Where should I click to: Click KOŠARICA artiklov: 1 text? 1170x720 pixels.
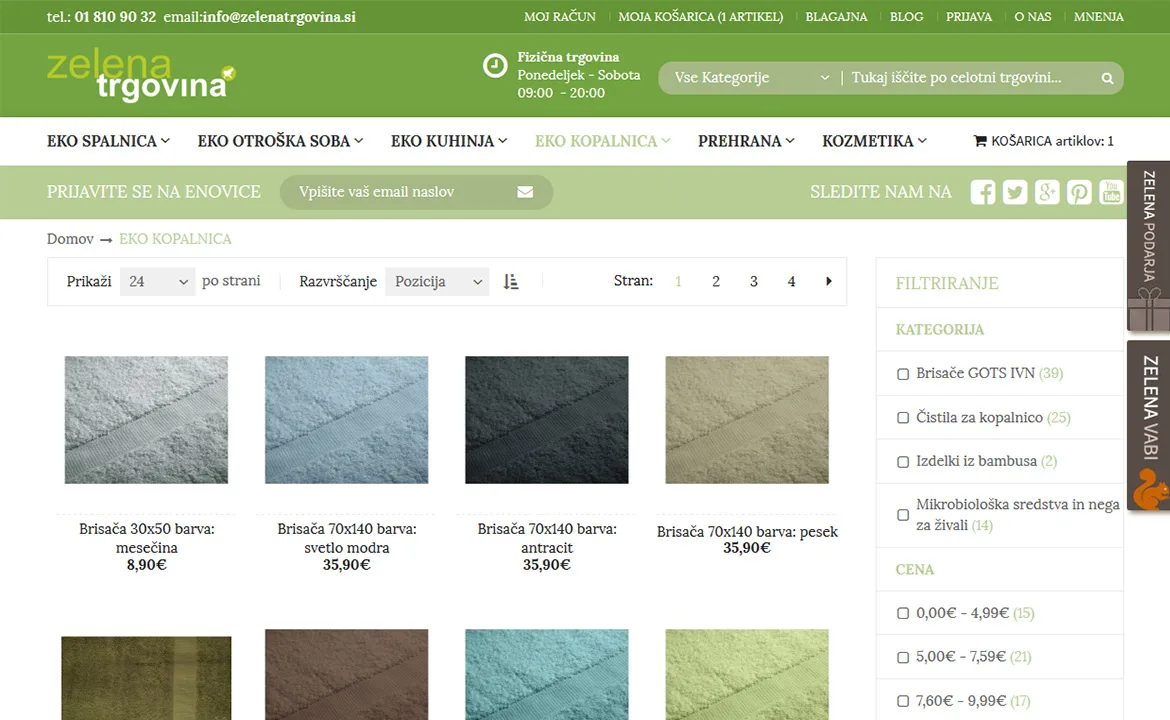click(x=1052, y=141)
